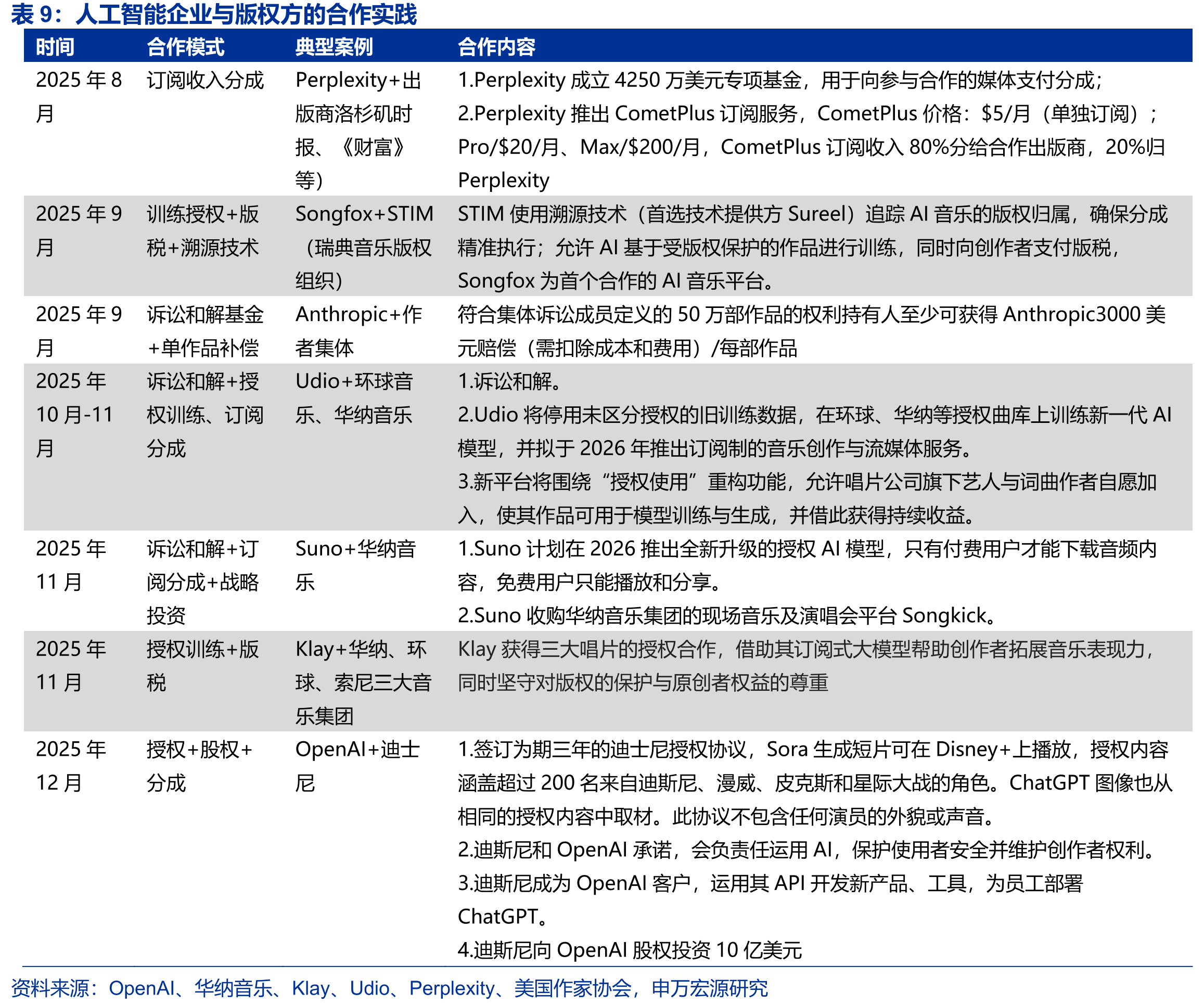1204x1005 pixels.
Task: Click the line about 50 万部作品 Anthropic3000 美元
Action: tap(812, 315)
